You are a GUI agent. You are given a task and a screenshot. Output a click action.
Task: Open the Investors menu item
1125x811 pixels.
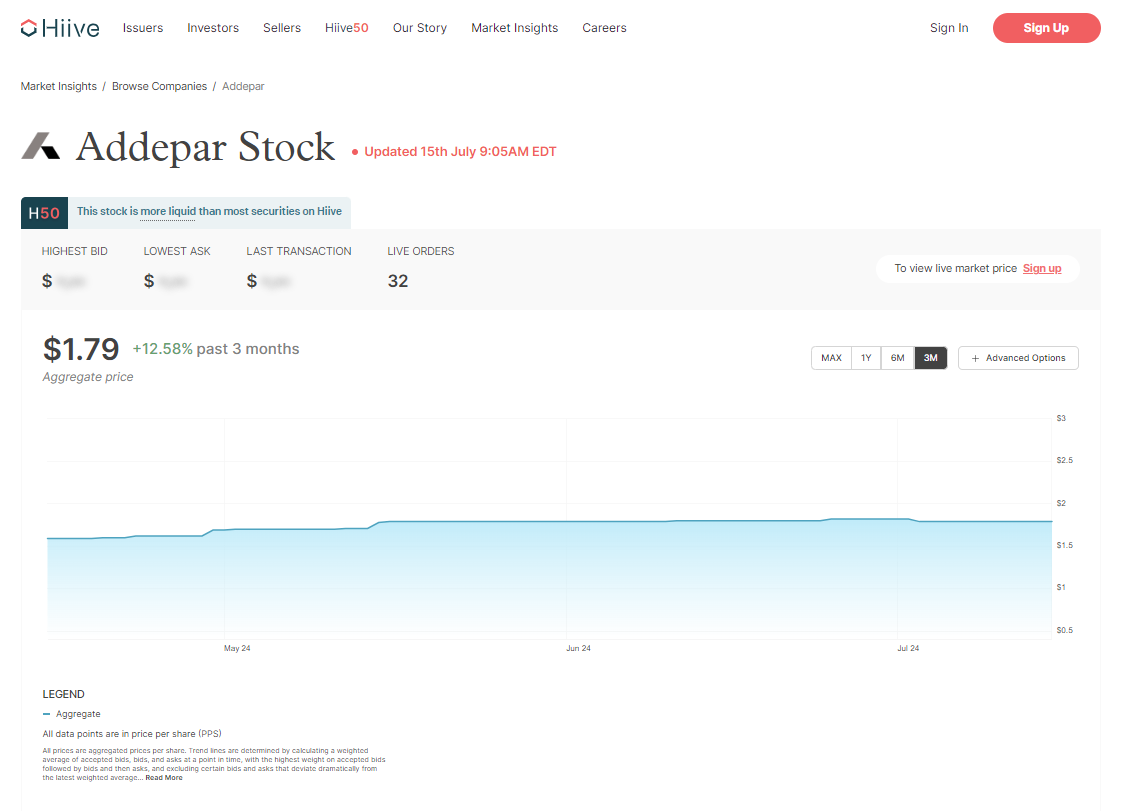coord(213,28)
